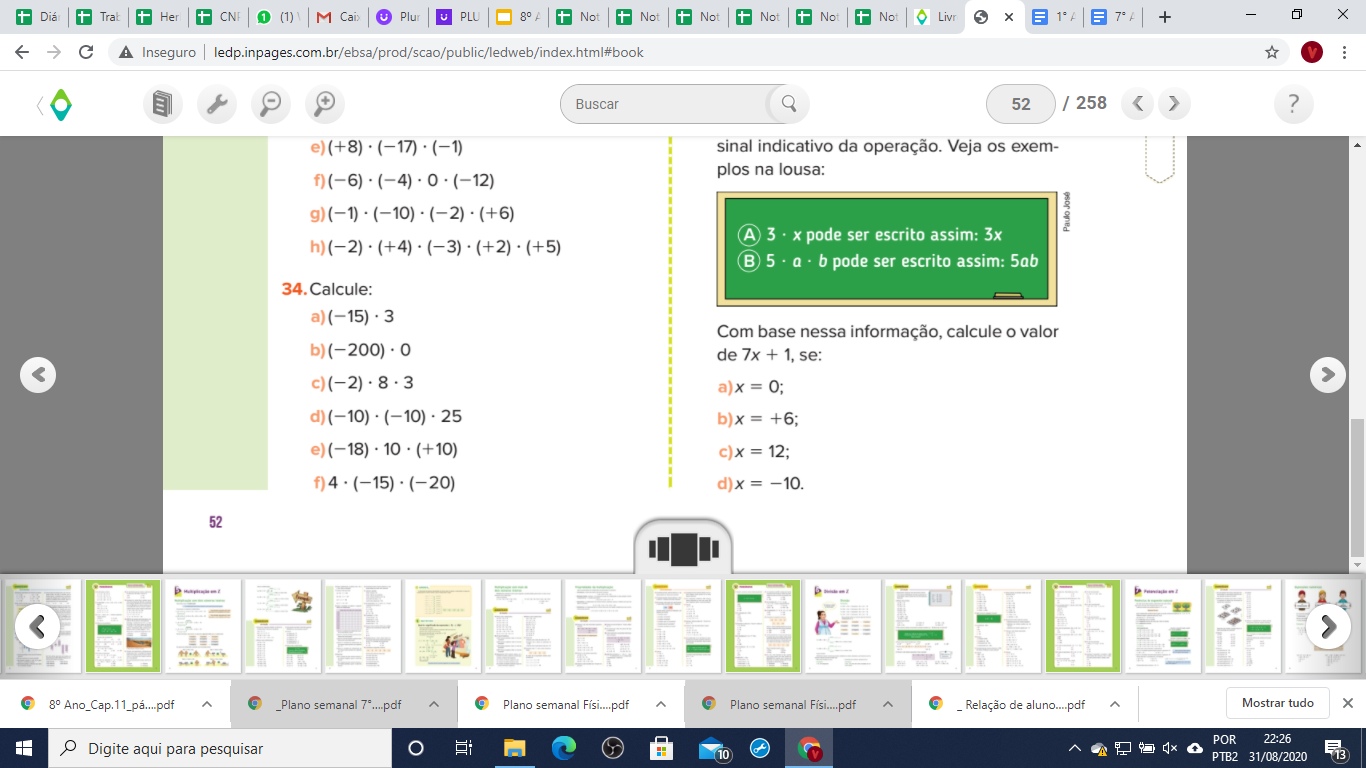Viewport: 1366px width, 768px height.
Task: Switch to the 7° A Google Docs tab
Action: click(x=1111, y=17)
